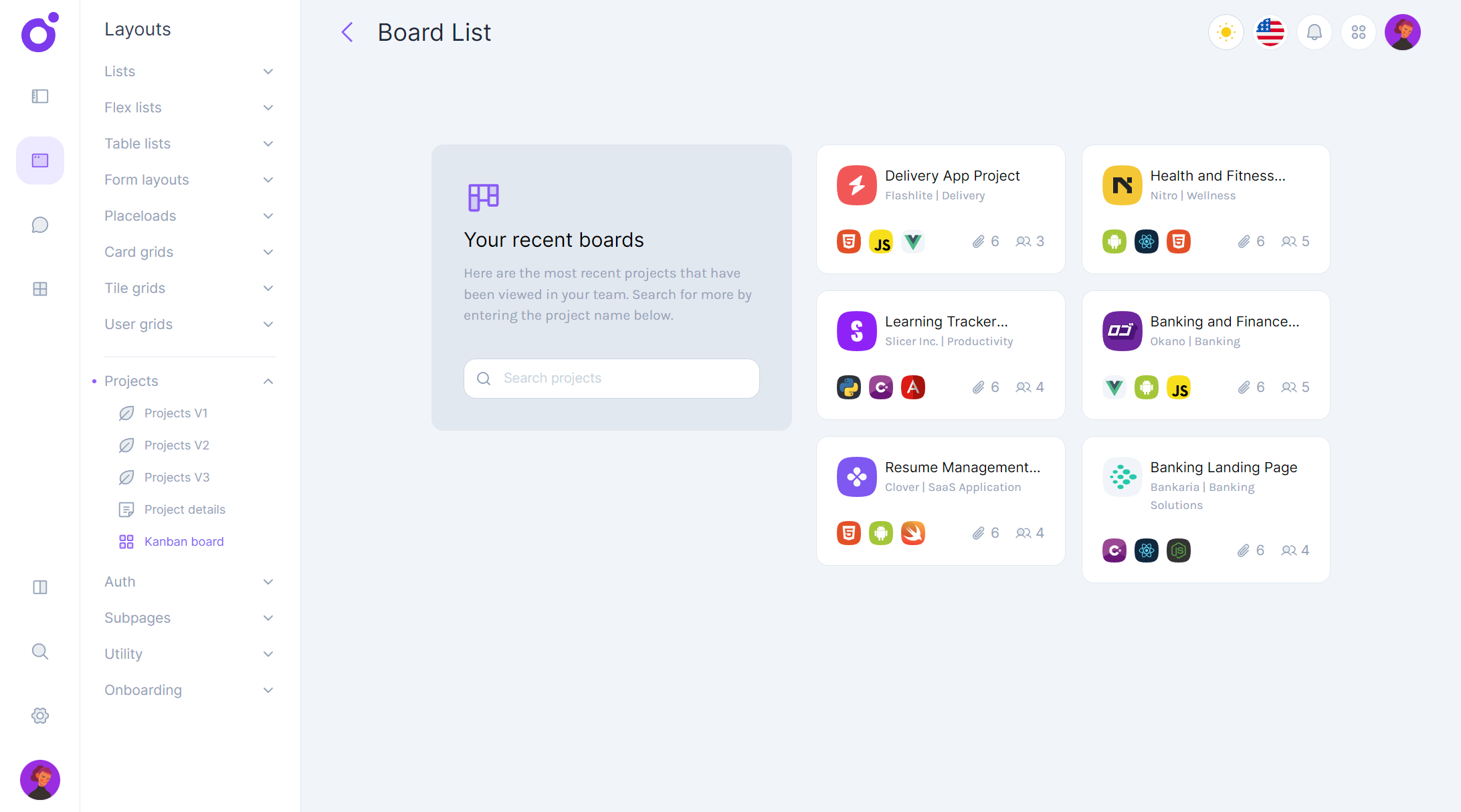Screen dimensions: 1461x812
Task: Open notifications from the bell icon
Action: [x=1314, y=31]
